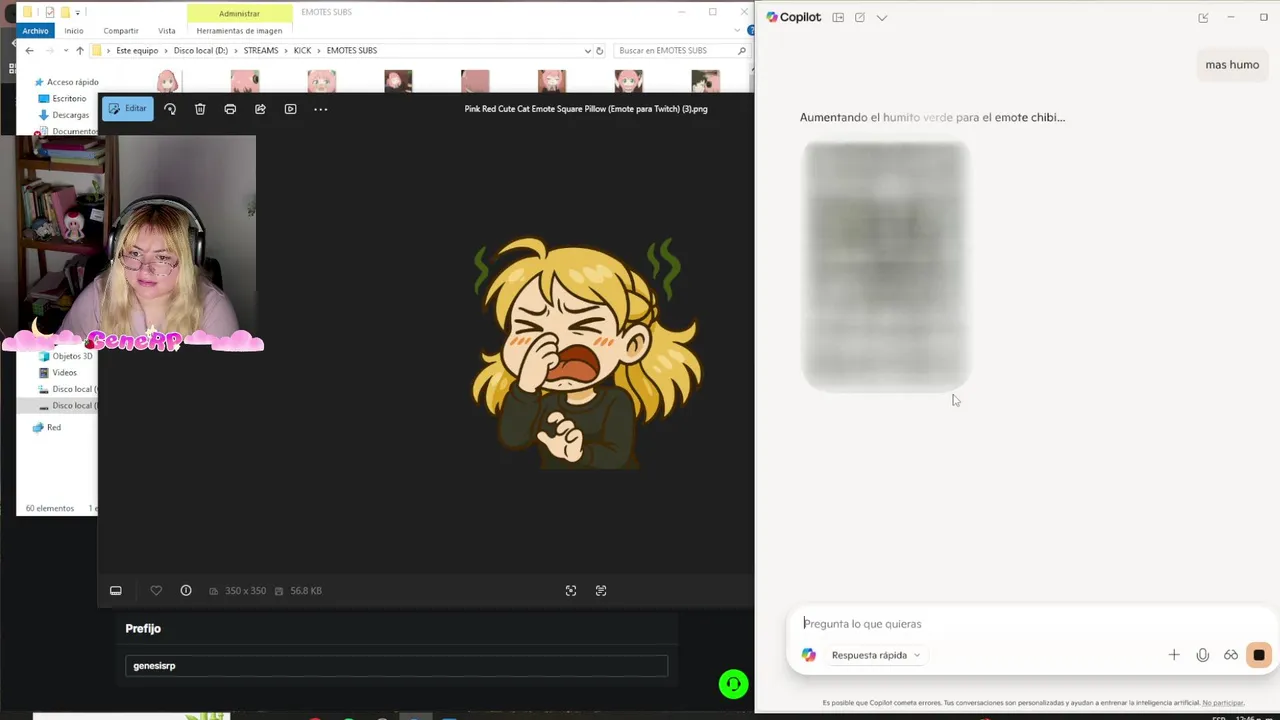Click the Copilot logo beside Respuesta rápida
Viewport: 1280px width, 720px height.
pyautogui.click(x=809, y=655)
